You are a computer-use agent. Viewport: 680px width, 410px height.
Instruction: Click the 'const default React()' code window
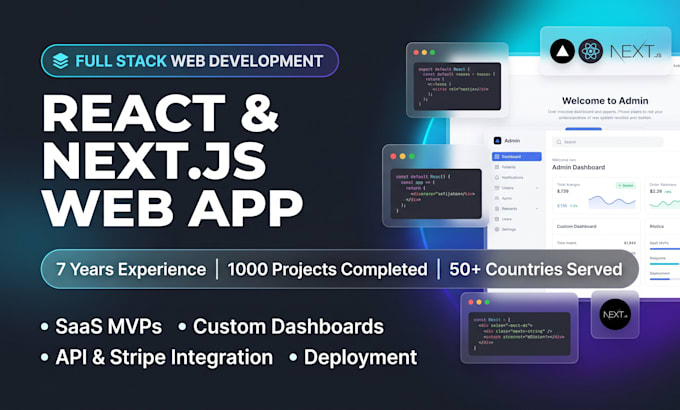coord(435,186)
